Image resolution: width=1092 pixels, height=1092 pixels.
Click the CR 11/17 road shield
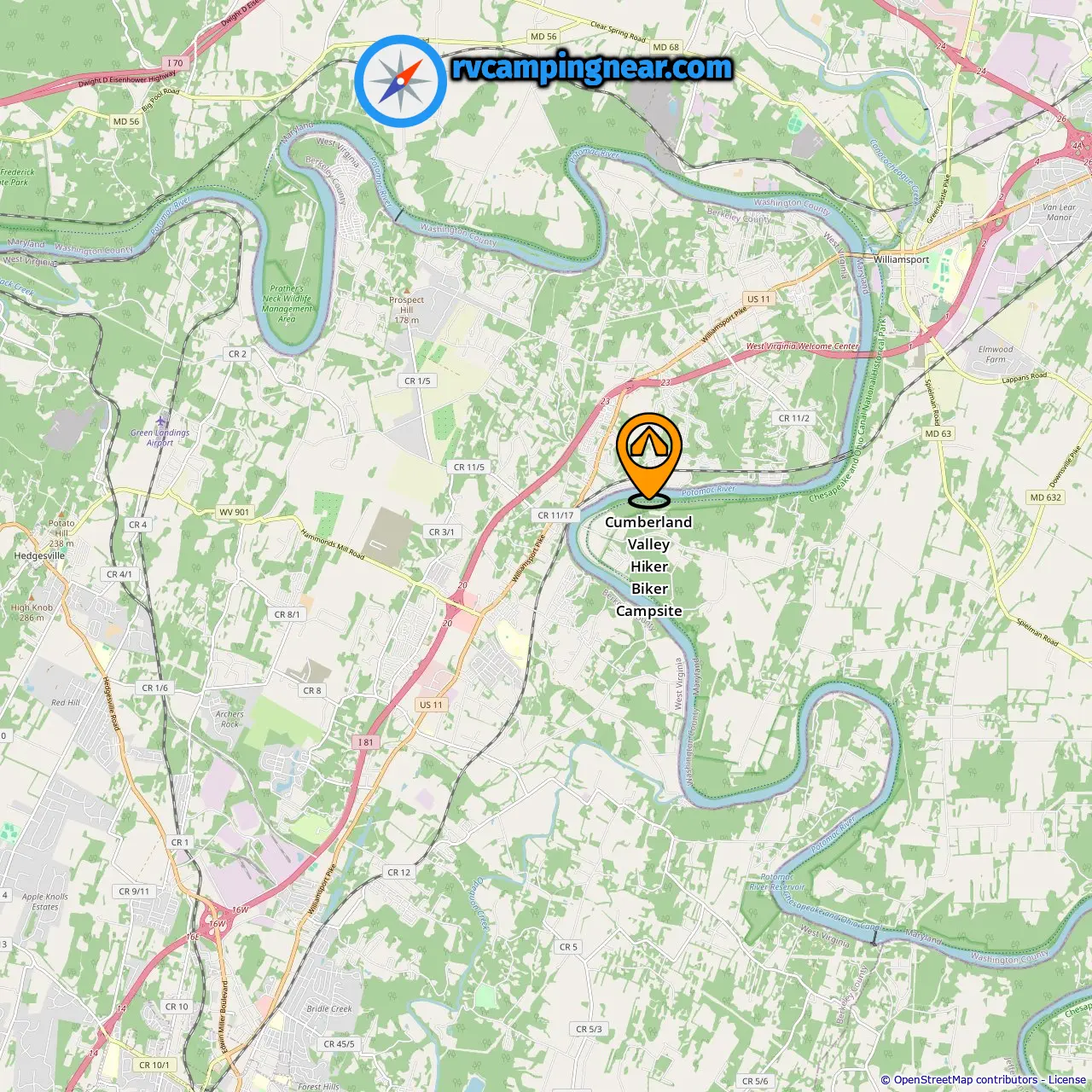click(555, 515)
